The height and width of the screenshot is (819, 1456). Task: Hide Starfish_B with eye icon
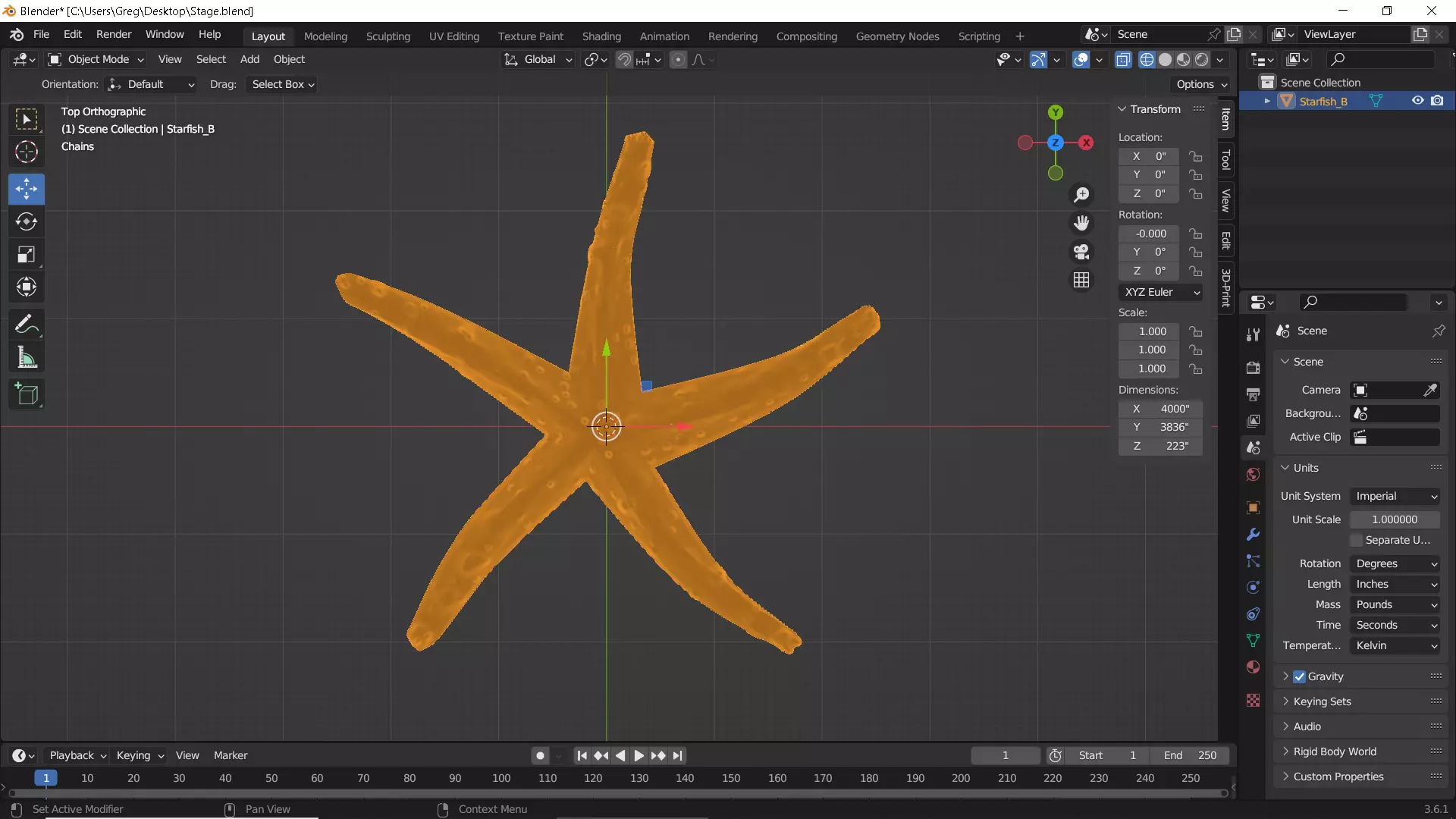point(1417,101)
